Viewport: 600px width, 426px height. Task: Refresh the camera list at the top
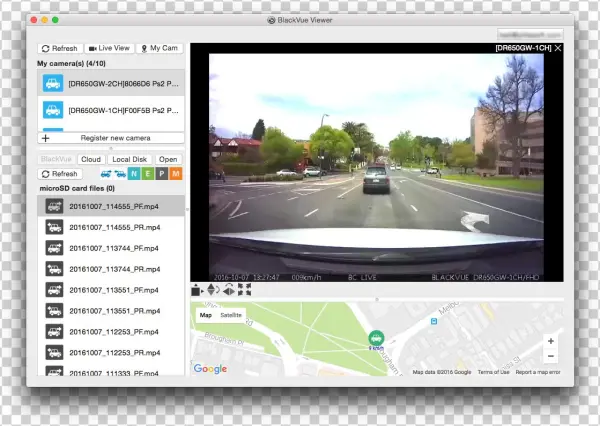pos(60,48)
